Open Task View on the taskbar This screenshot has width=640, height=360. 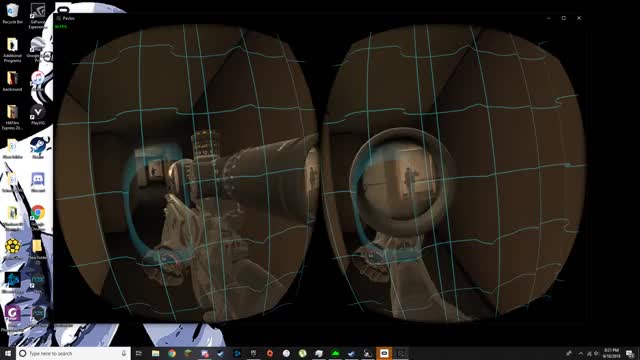tap(139, 353)
